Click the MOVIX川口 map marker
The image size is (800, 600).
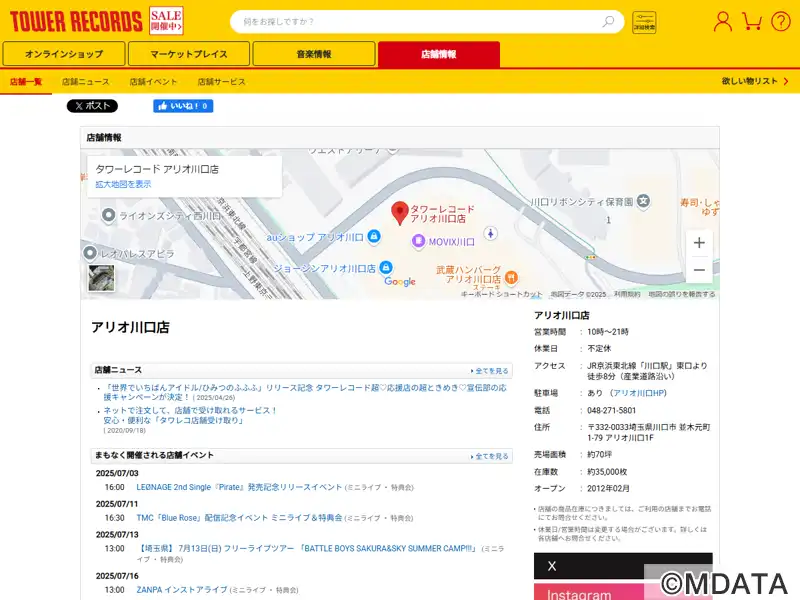tap(418, 241)
